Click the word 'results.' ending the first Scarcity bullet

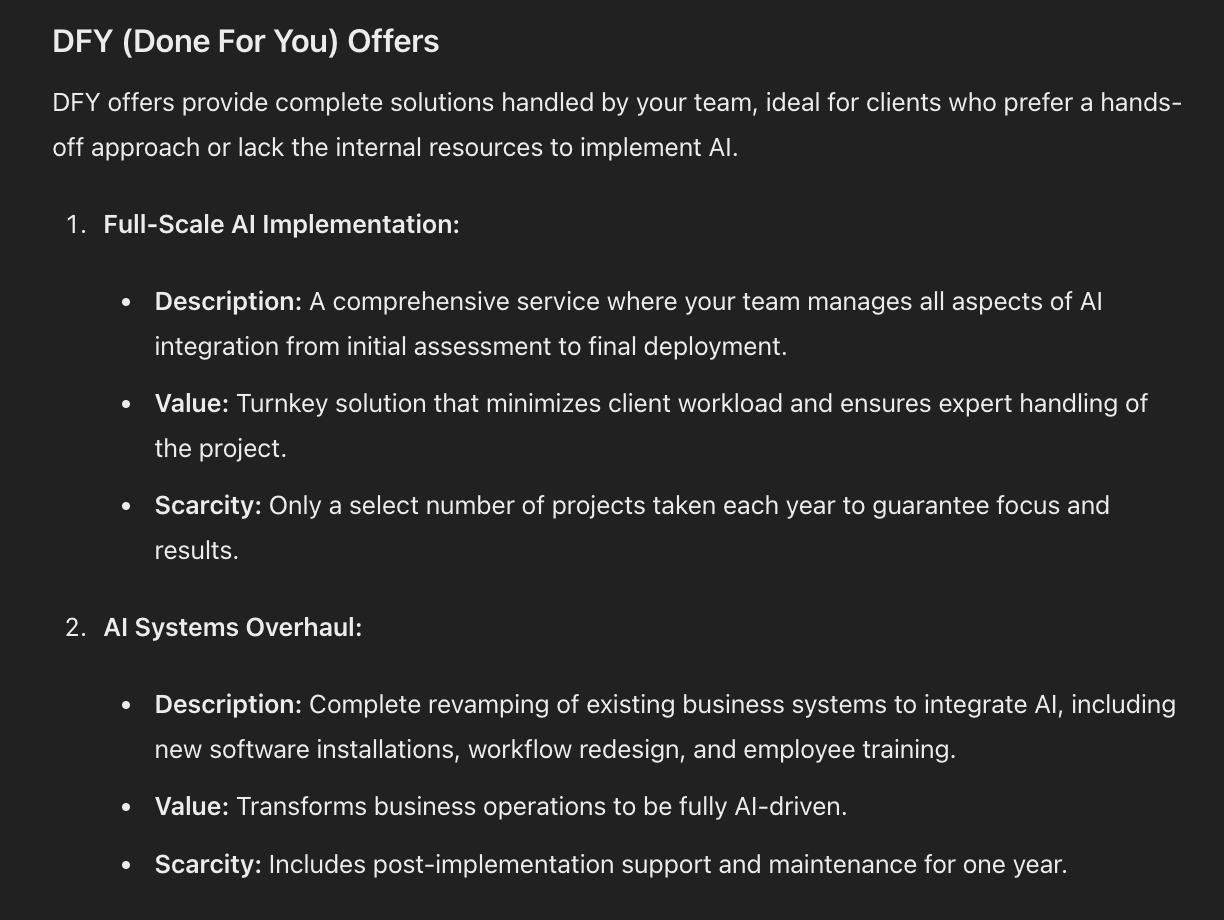click(196, 551)
